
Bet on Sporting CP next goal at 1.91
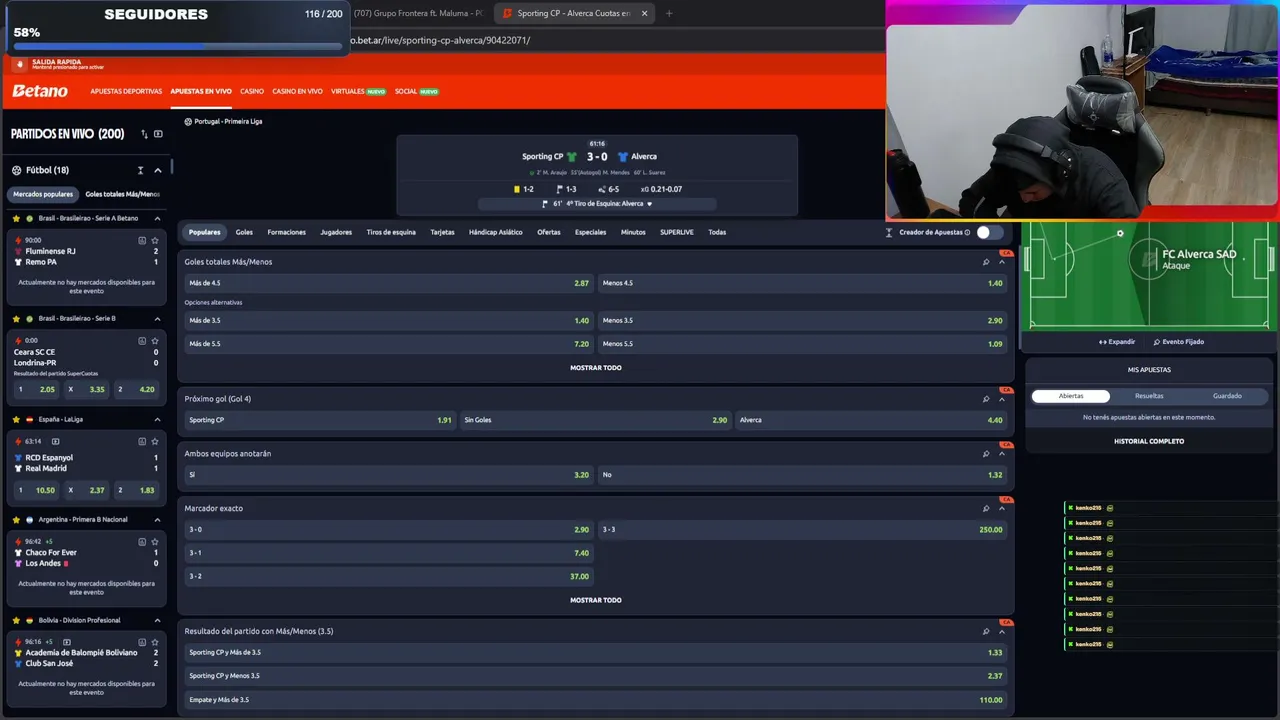320,420
